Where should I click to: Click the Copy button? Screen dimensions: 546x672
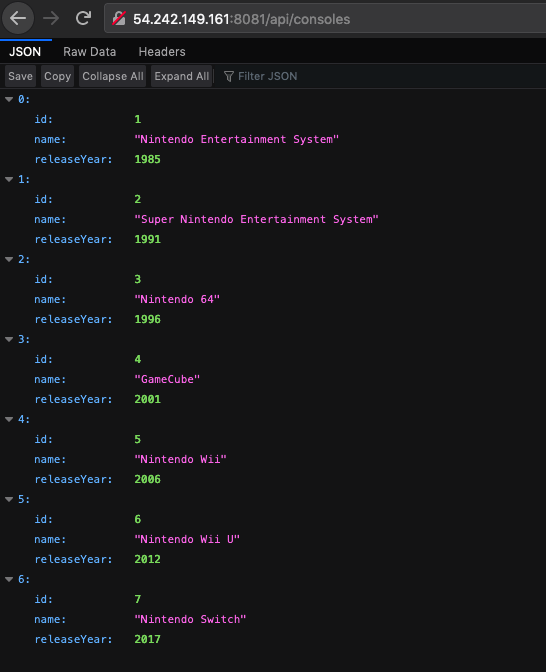click(x=57, y=76)
